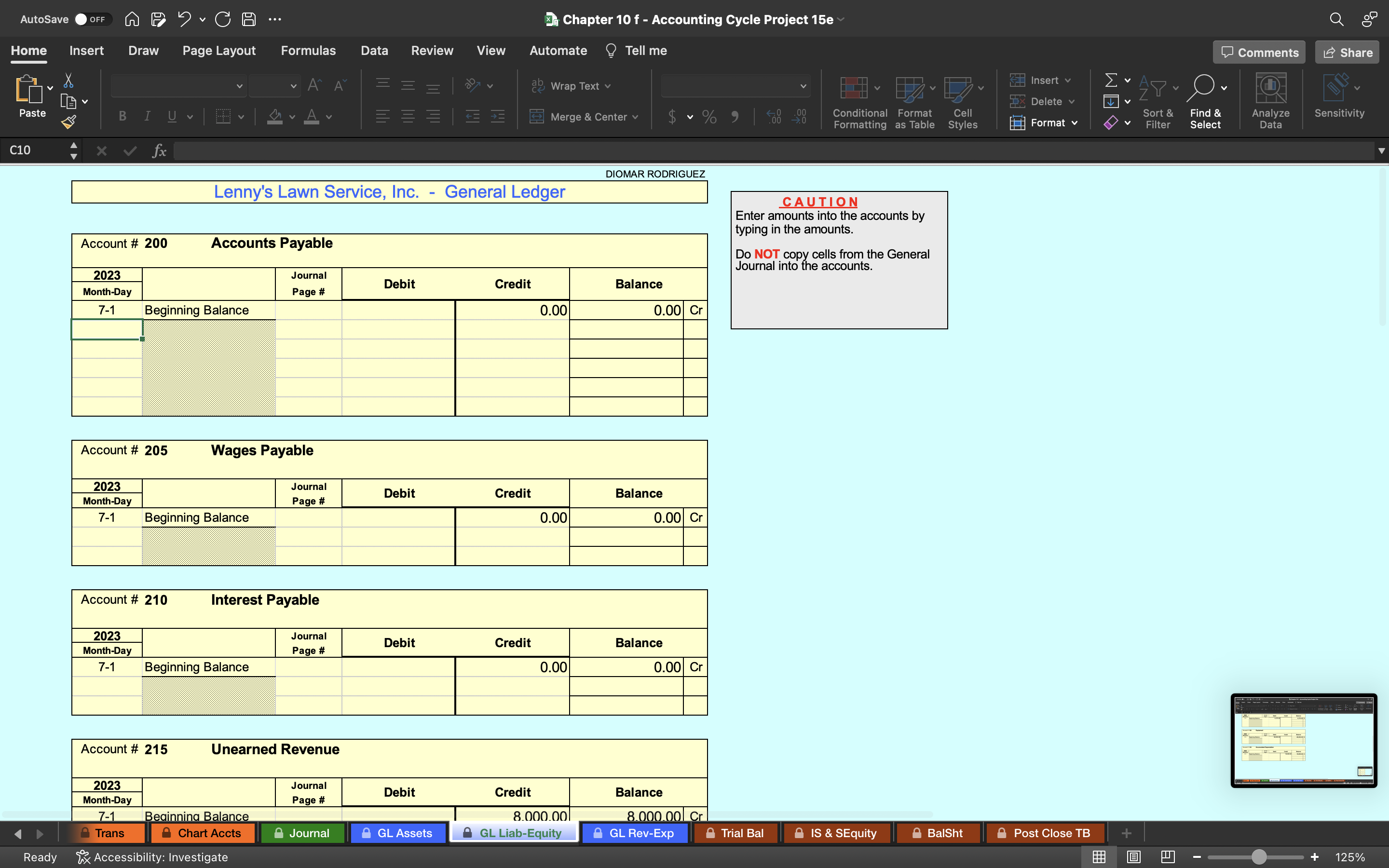Viewport: 1389px width, 868px height.
Task: Click Decrease Decimal icon
Action: (x=800, y=117)
